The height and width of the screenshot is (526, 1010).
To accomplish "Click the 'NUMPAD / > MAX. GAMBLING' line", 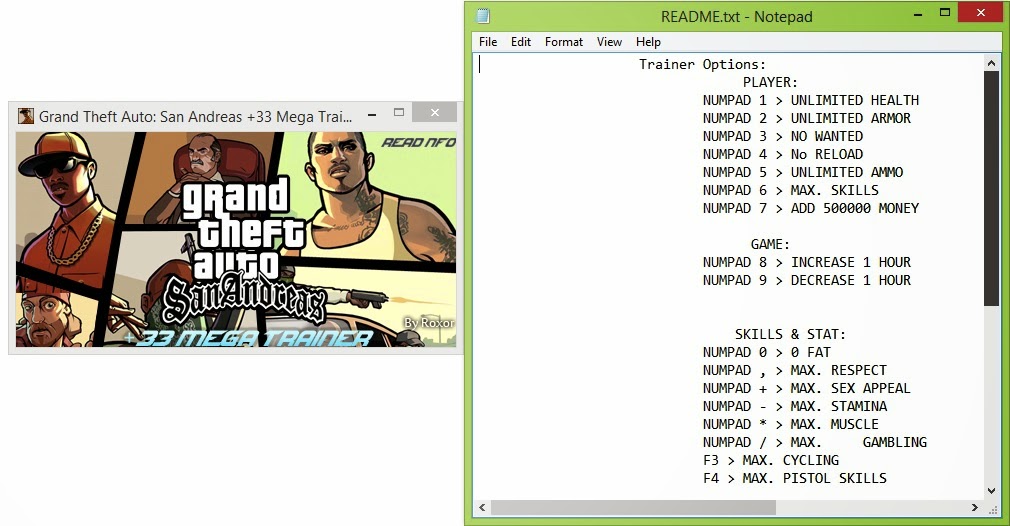I will 815,443.
